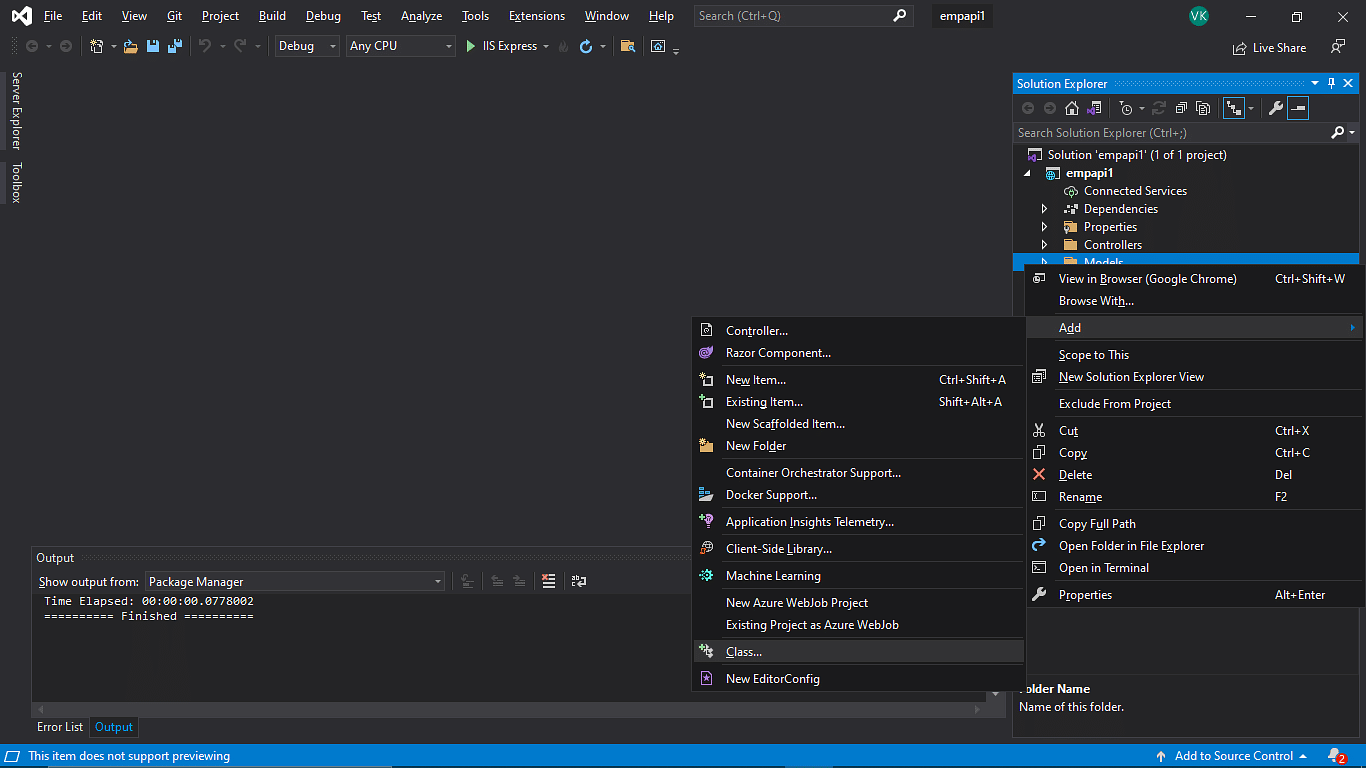Click the Live Share button

pos(1270,47)
